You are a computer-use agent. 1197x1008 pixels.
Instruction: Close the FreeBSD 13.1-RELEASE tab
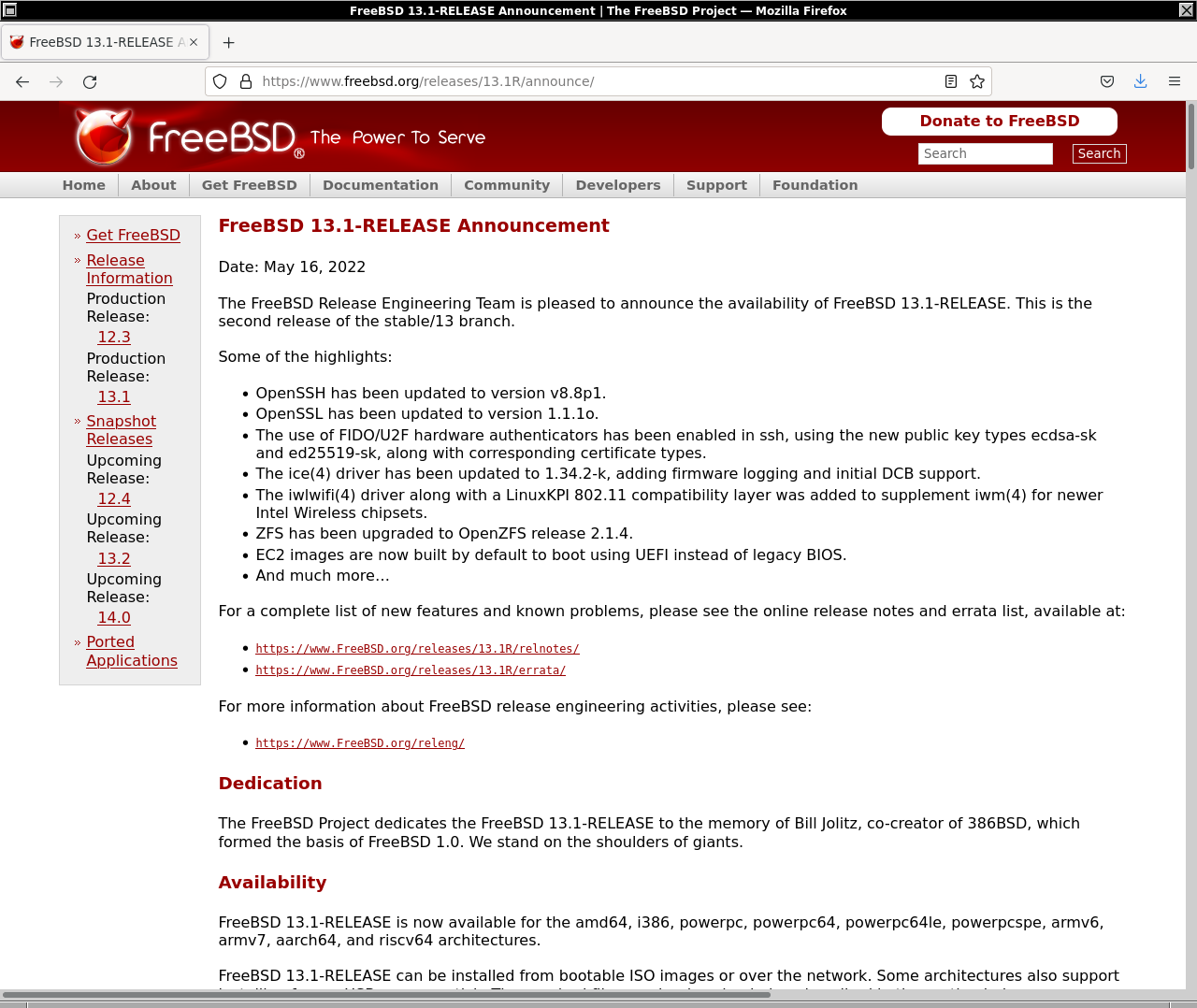[x=194, y=42]
